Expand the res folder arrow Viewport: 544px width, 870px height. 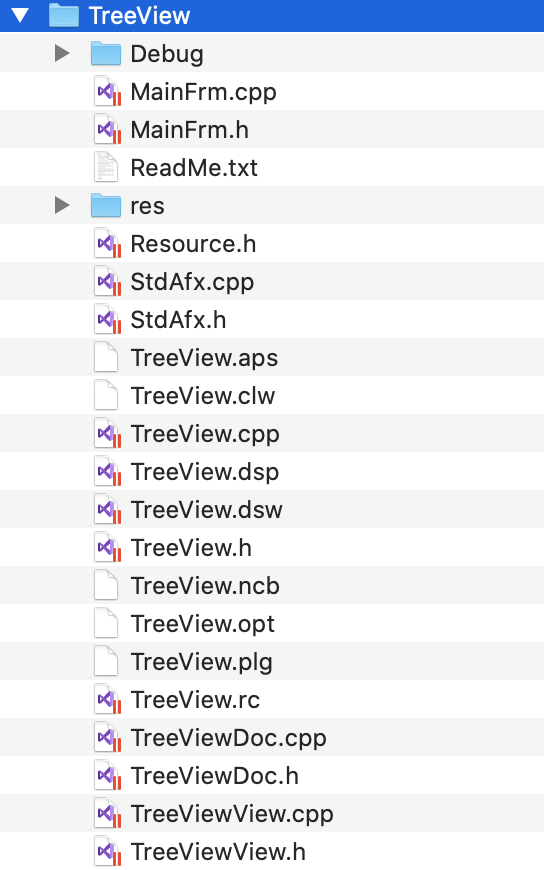[x=62, y=205]
